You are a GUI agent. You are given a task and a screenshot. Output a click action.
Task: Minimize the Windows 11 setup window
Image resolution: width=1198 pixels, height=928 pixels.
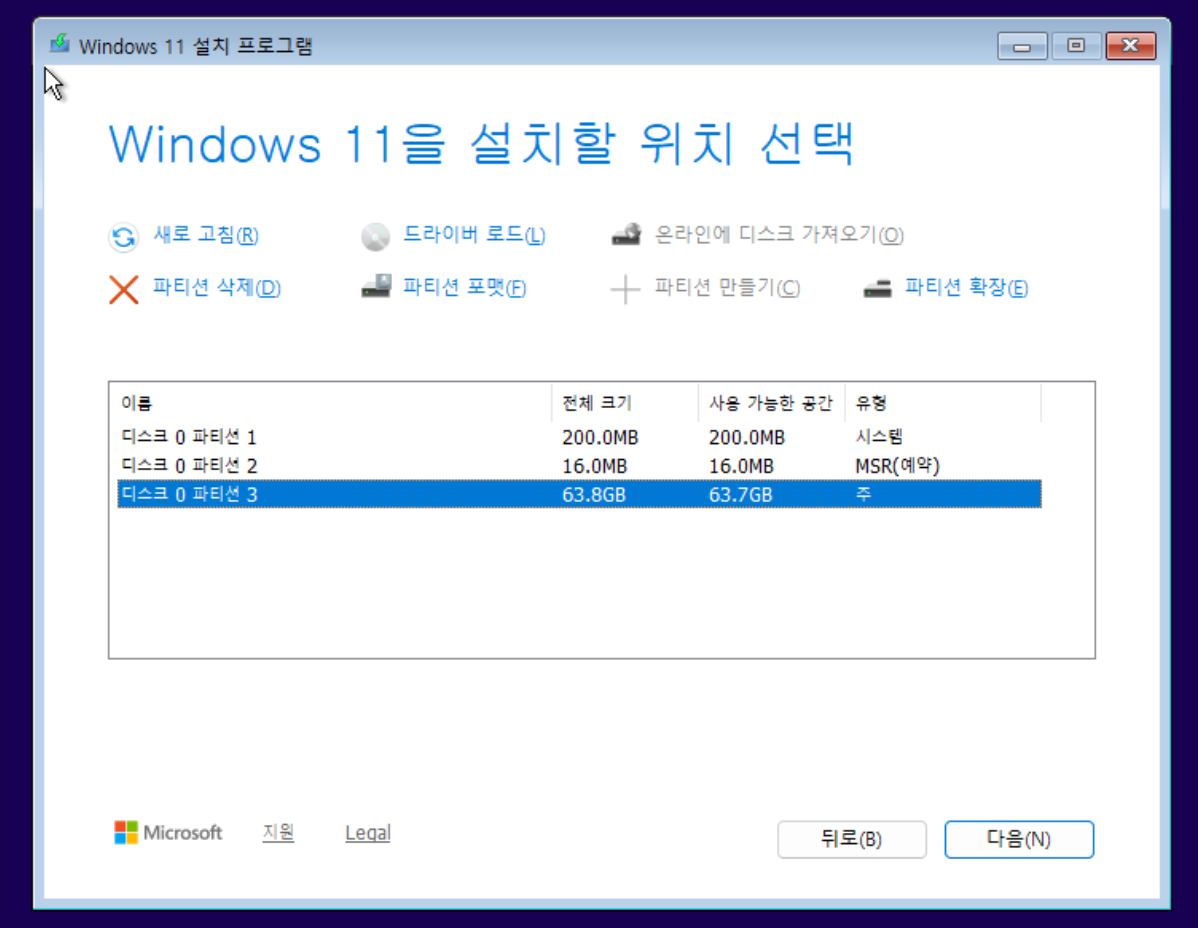[1022, 47]
